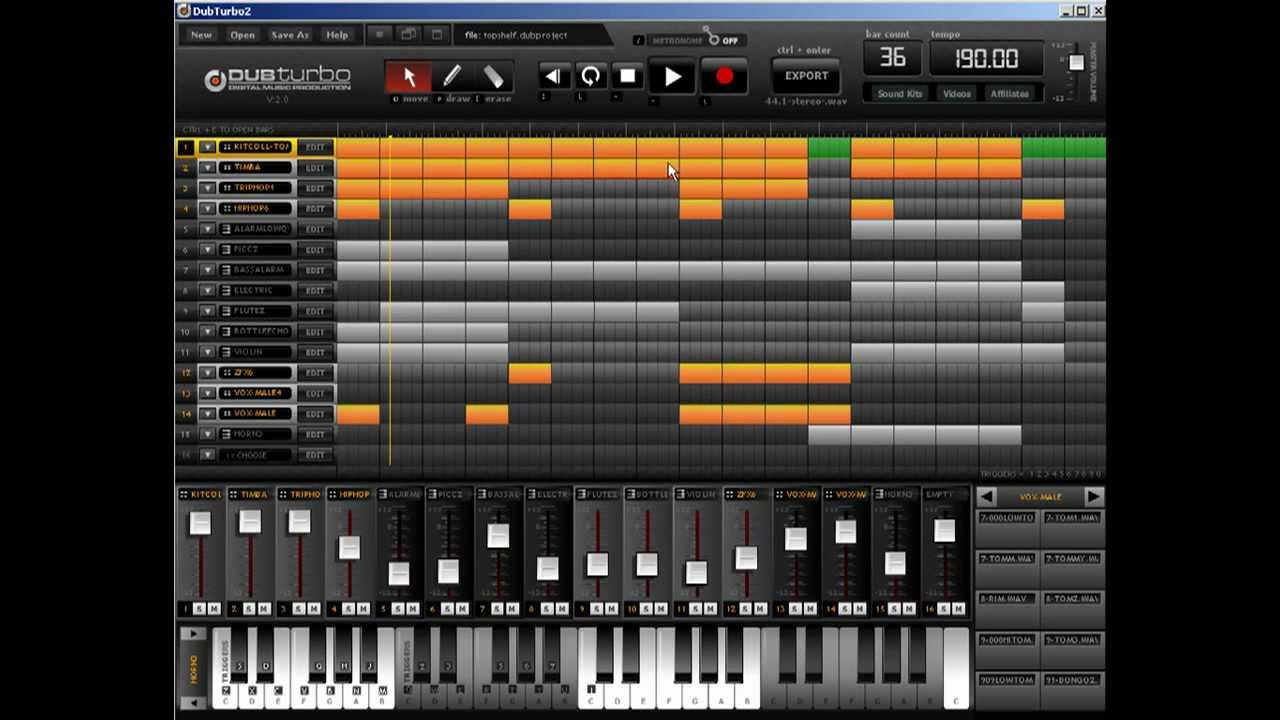Expand the dropdown on track 16 CHOOSE
Image resolution: width=1280 pixels, height=720 pixels.
click(x=207, y=455)
